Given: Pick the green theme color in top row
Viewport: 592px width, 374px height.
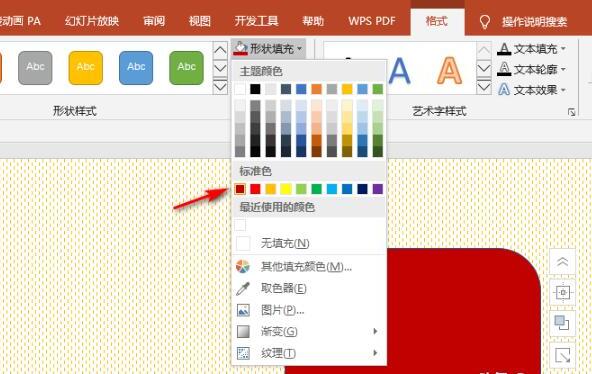Looking at the screenshot, I should (378, 89).
